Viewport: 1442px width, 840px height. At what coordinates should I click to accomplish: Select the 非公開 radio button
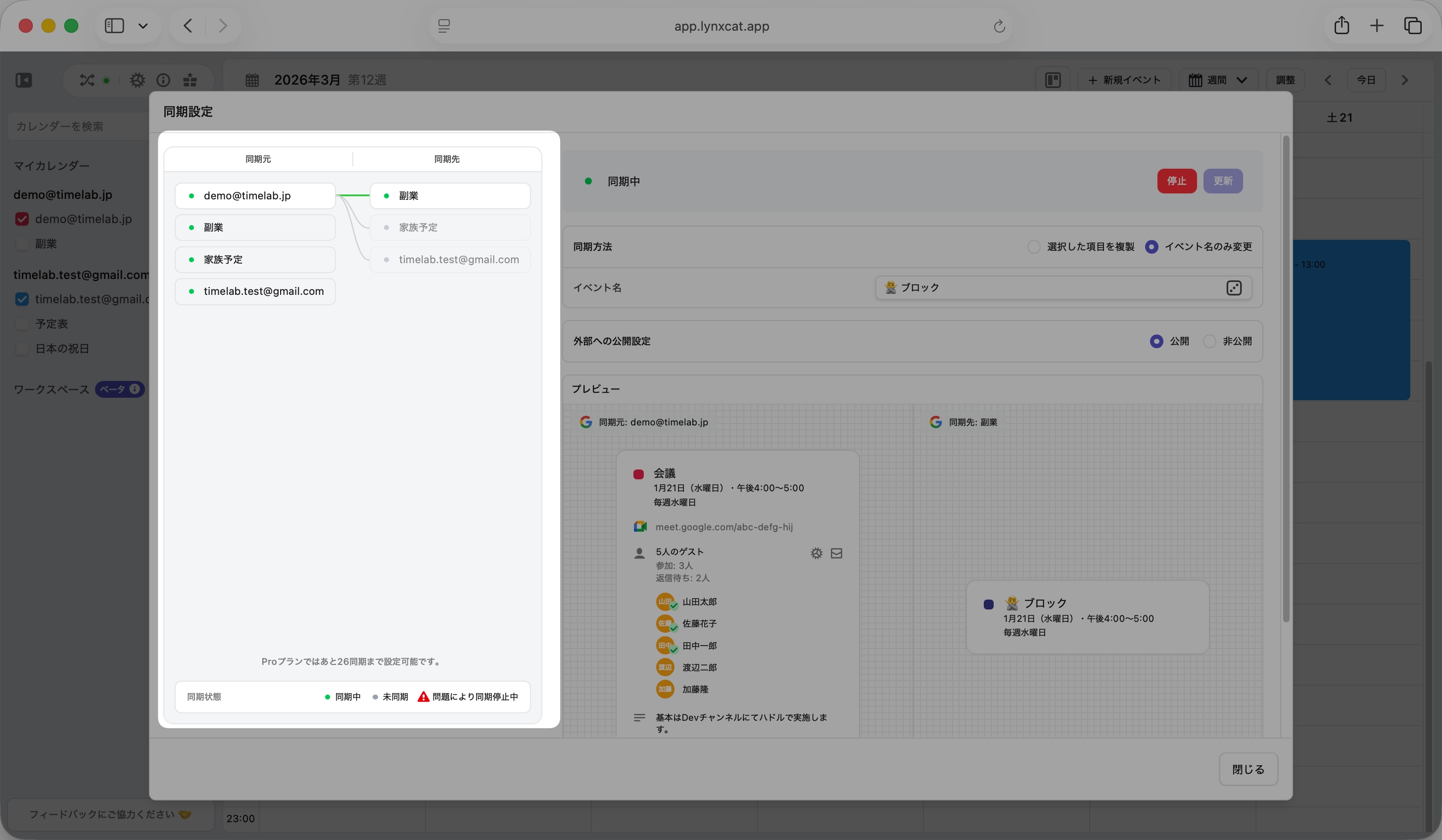pyautogui.click(x=1210, y=342)
